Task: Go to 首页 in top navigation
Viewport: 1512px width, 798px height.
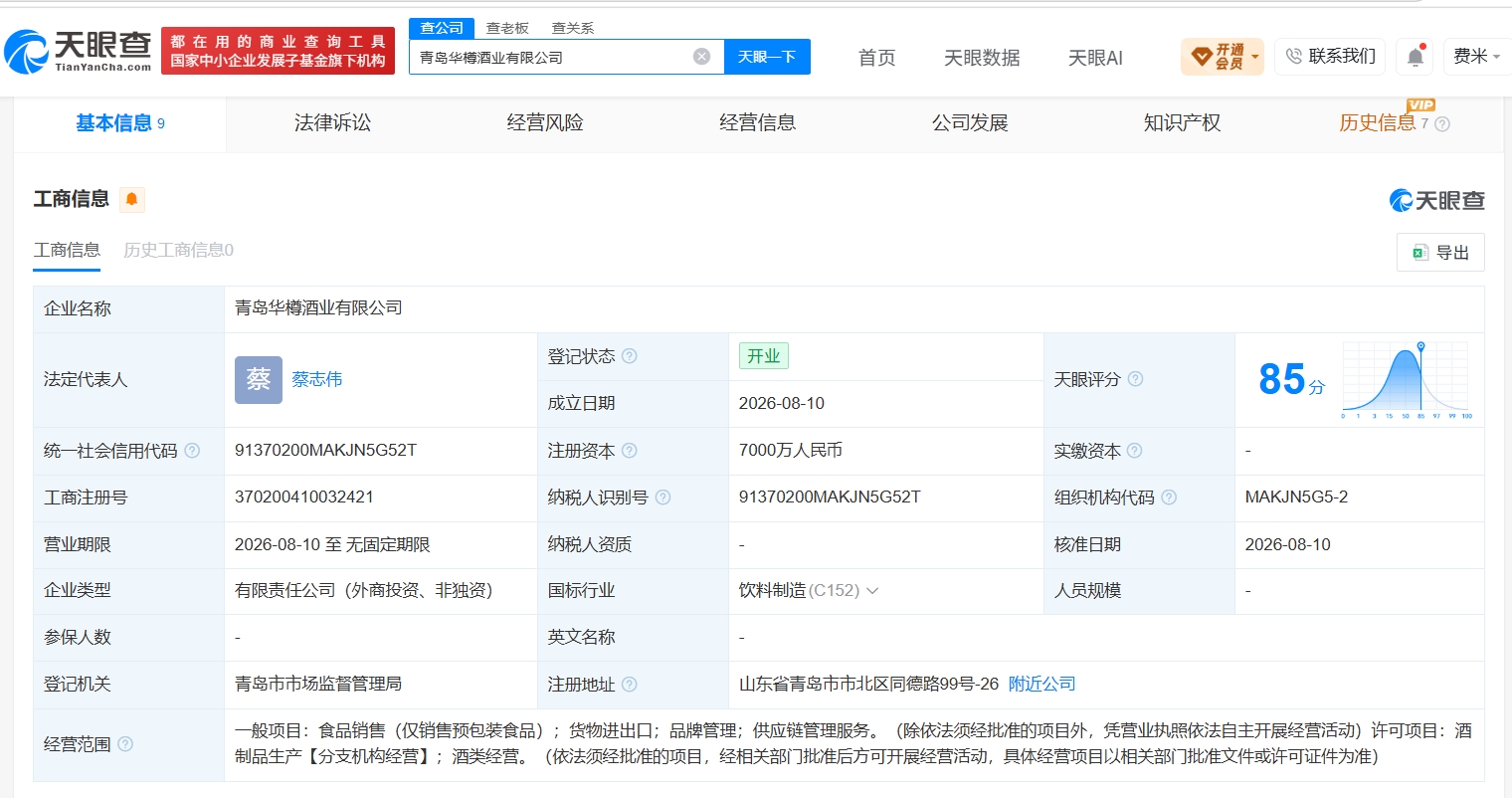Action: (876, 58)
